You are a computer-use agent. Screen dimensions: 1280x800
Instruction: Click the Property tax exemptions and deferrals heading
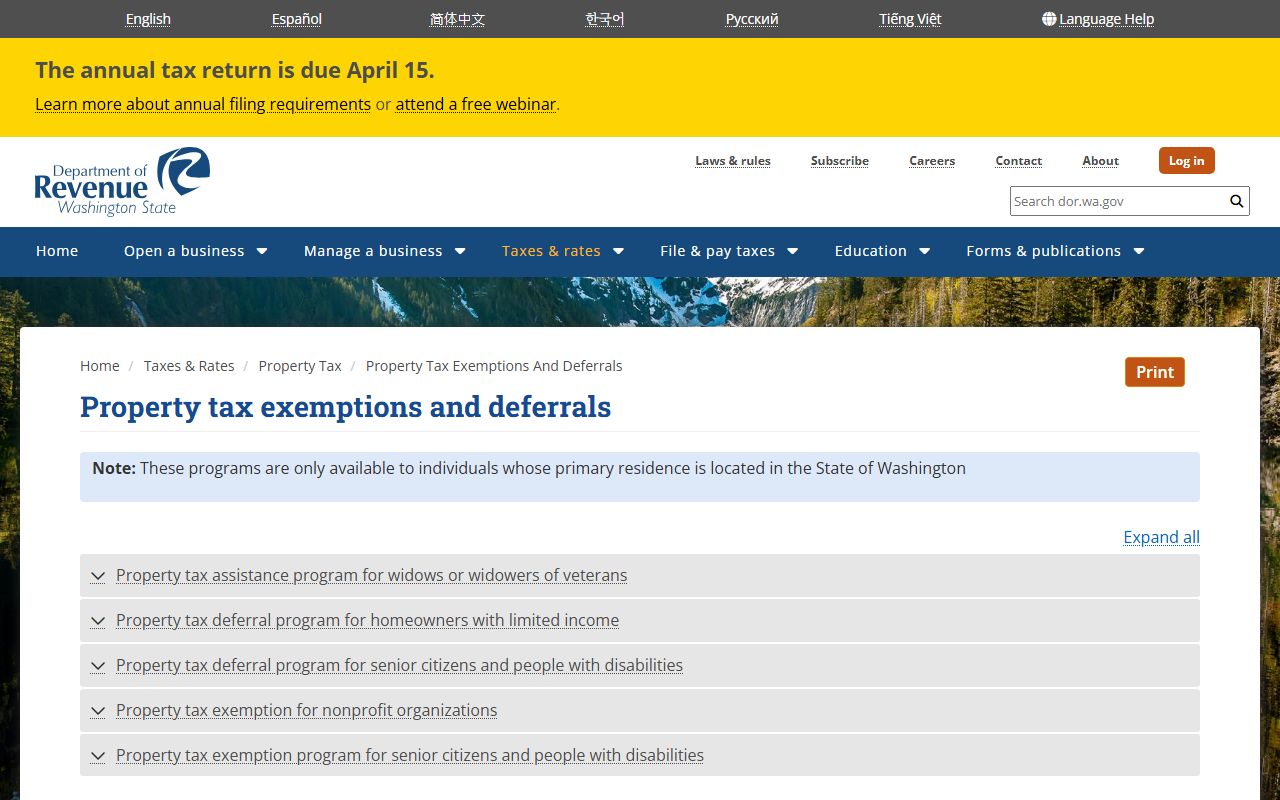(x=345, y=407)
